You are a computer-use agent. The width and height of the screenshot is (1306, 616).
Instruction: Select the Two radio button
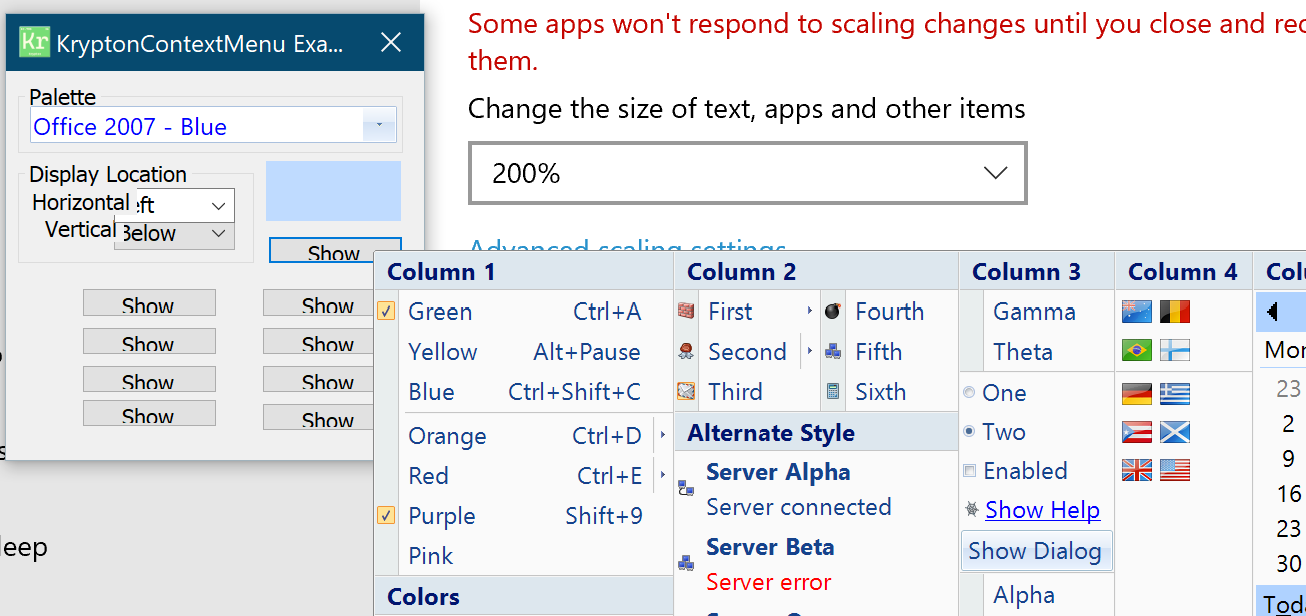click(x=969, y=432)
